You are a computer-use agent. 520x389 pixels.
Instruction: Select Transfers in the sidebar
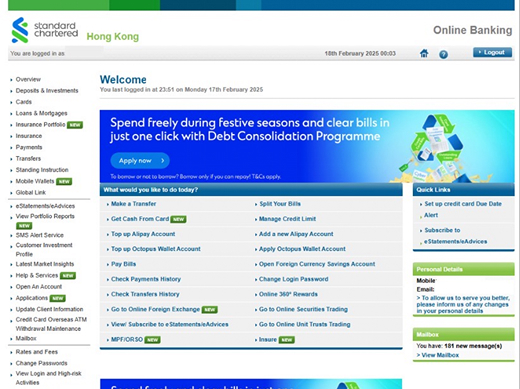click(x=28, y=159)
